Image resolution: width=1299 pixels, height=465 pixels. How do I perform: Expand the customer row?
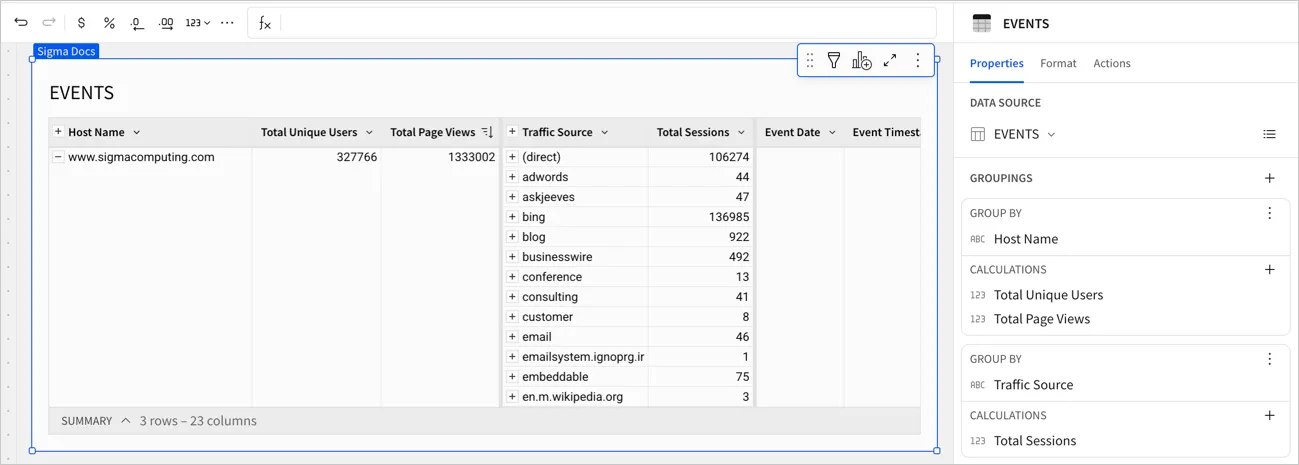click(x=512, y=317)
